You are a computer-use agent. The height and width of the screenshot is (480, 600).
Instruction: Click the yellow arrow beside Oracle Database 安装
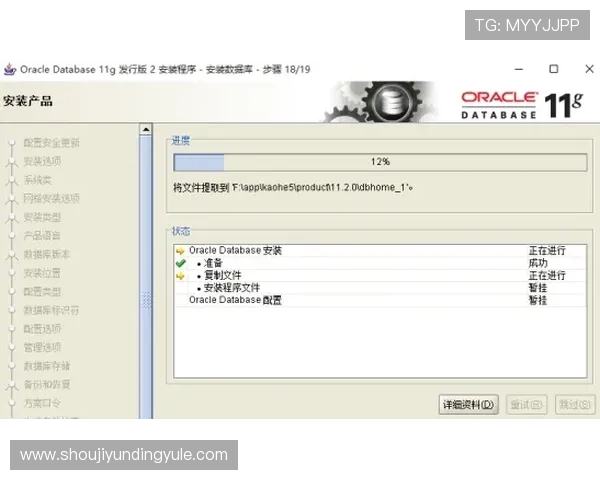[180, 251]
